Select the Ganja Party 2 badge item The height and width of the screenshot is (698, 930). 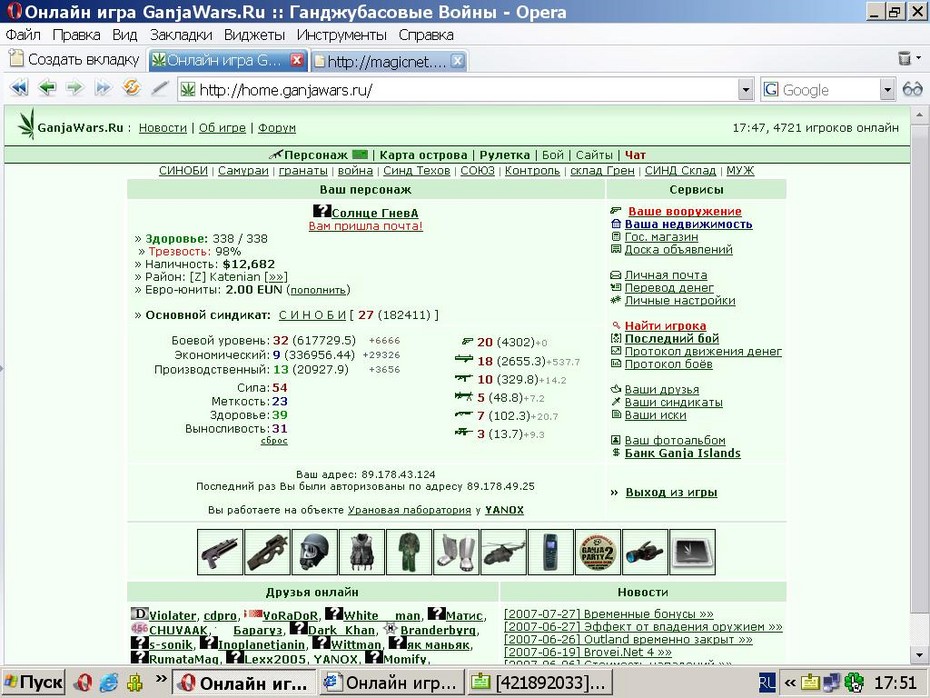pyautogui.click(x=598, y=552)
